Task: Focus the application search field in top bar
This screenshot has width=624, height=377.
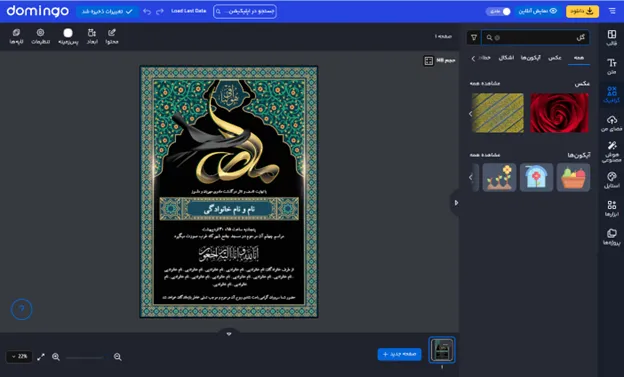Action: tap(245, 11)
